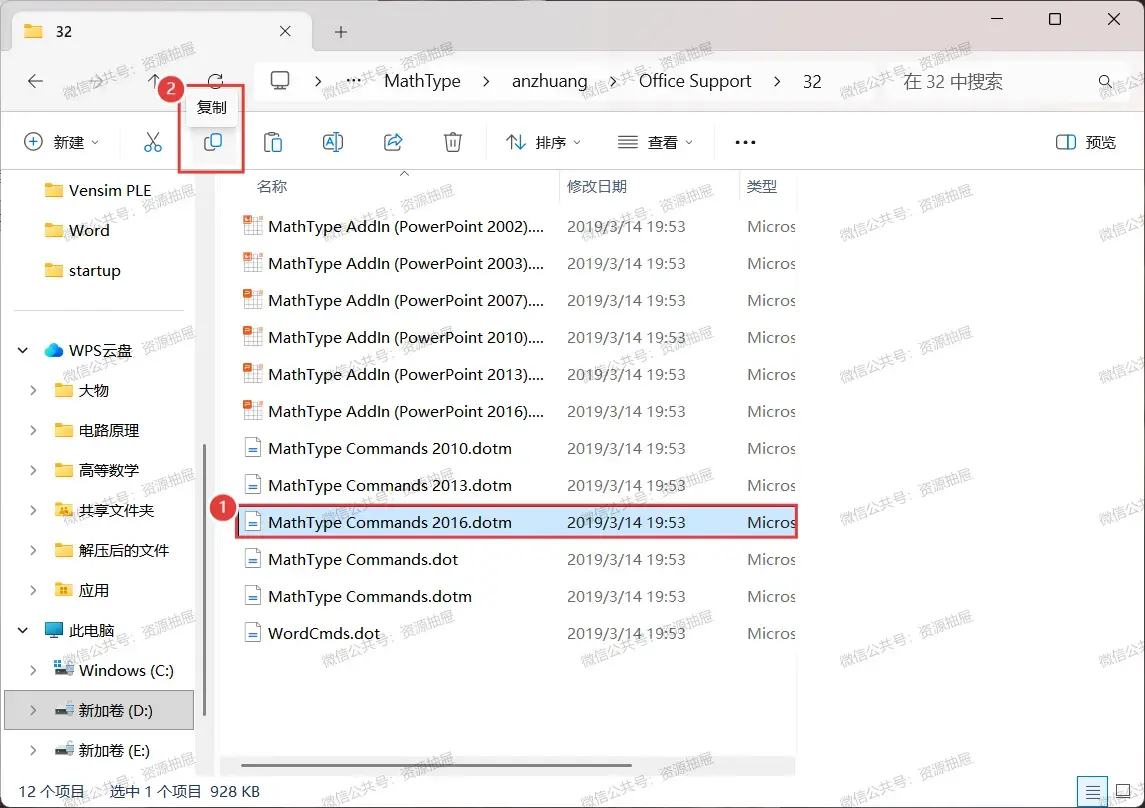Expand the 解压后的文件 node
This screenshot has width=1145, height=808.
[x=33, y=550]
